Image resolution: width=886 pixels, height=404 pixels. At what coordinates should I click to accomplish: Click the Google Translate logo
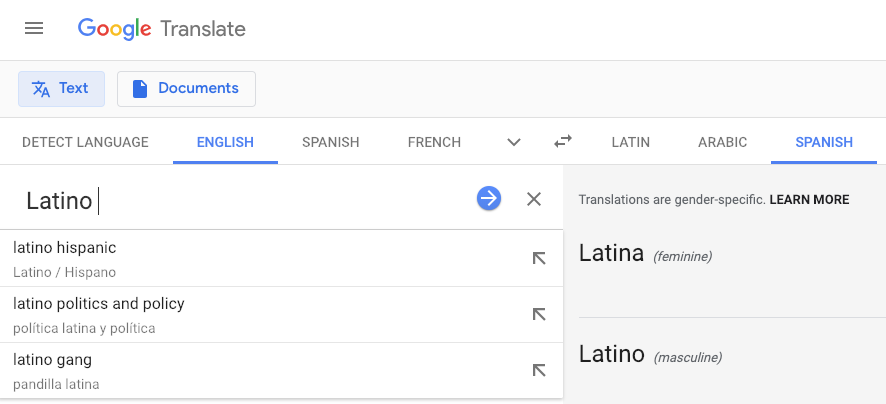162,29
